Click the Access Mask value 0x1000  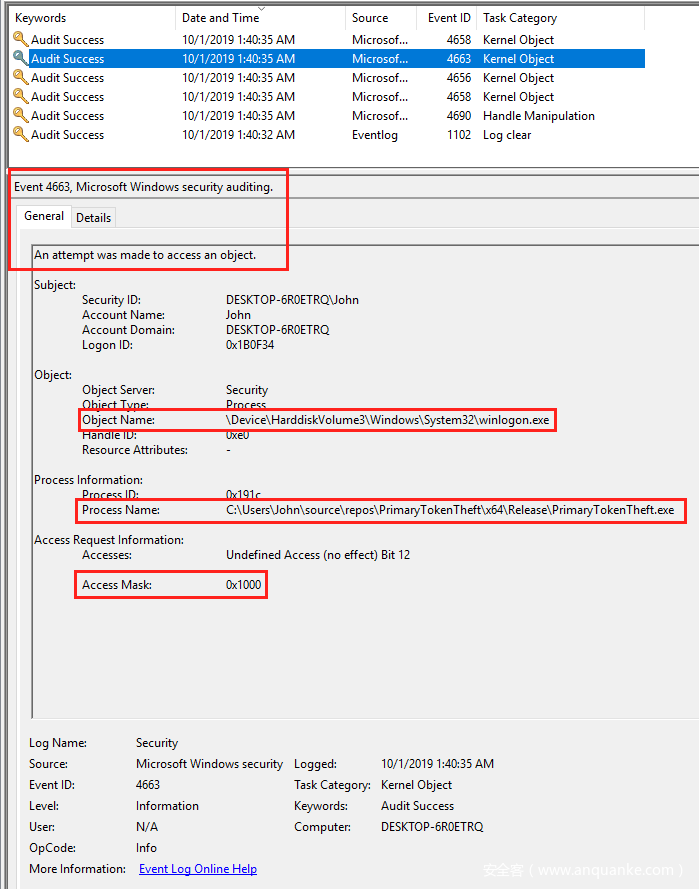(x=245, y=585)
